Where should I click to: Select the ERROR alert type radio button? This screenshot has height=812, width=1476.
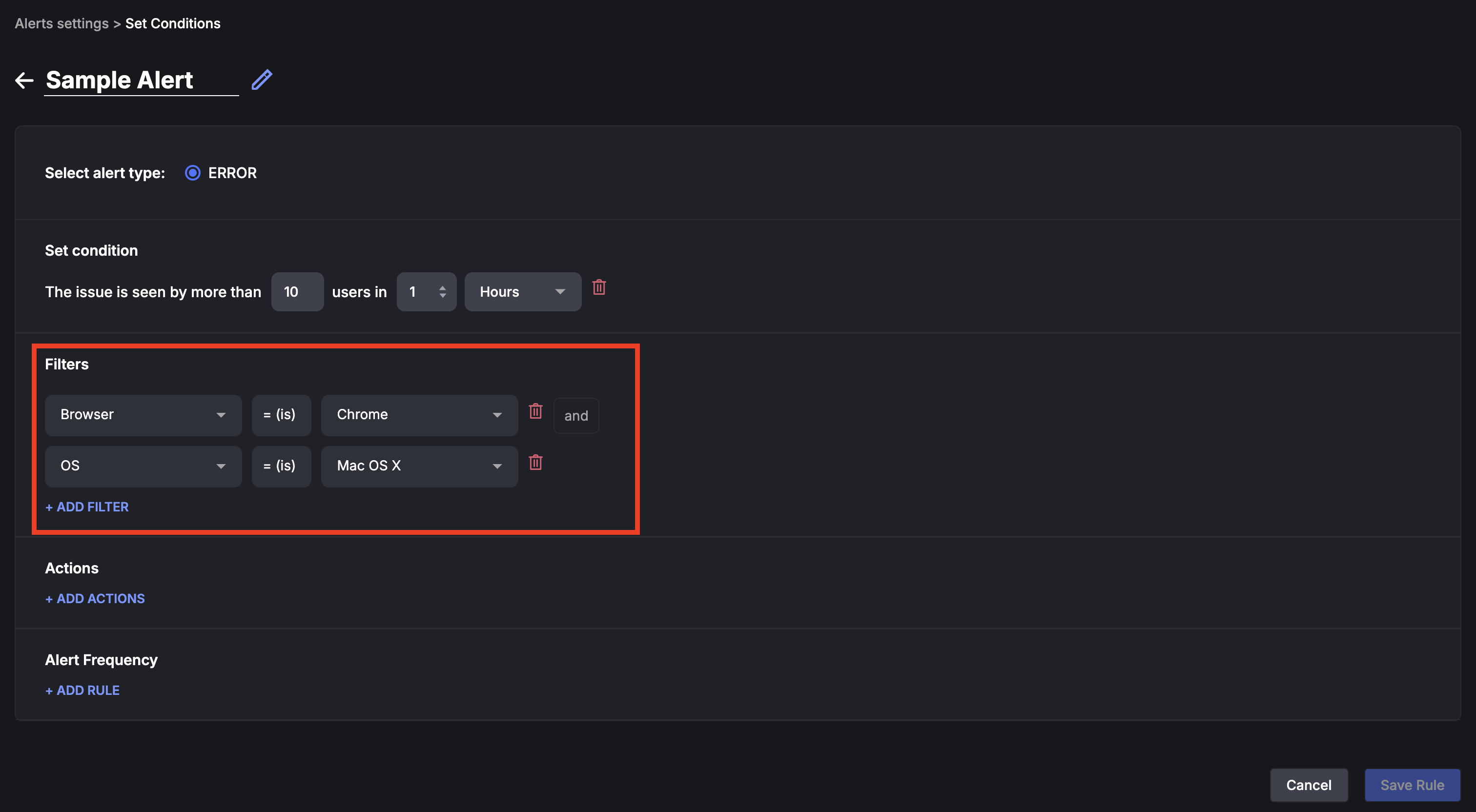pos(192,173)
